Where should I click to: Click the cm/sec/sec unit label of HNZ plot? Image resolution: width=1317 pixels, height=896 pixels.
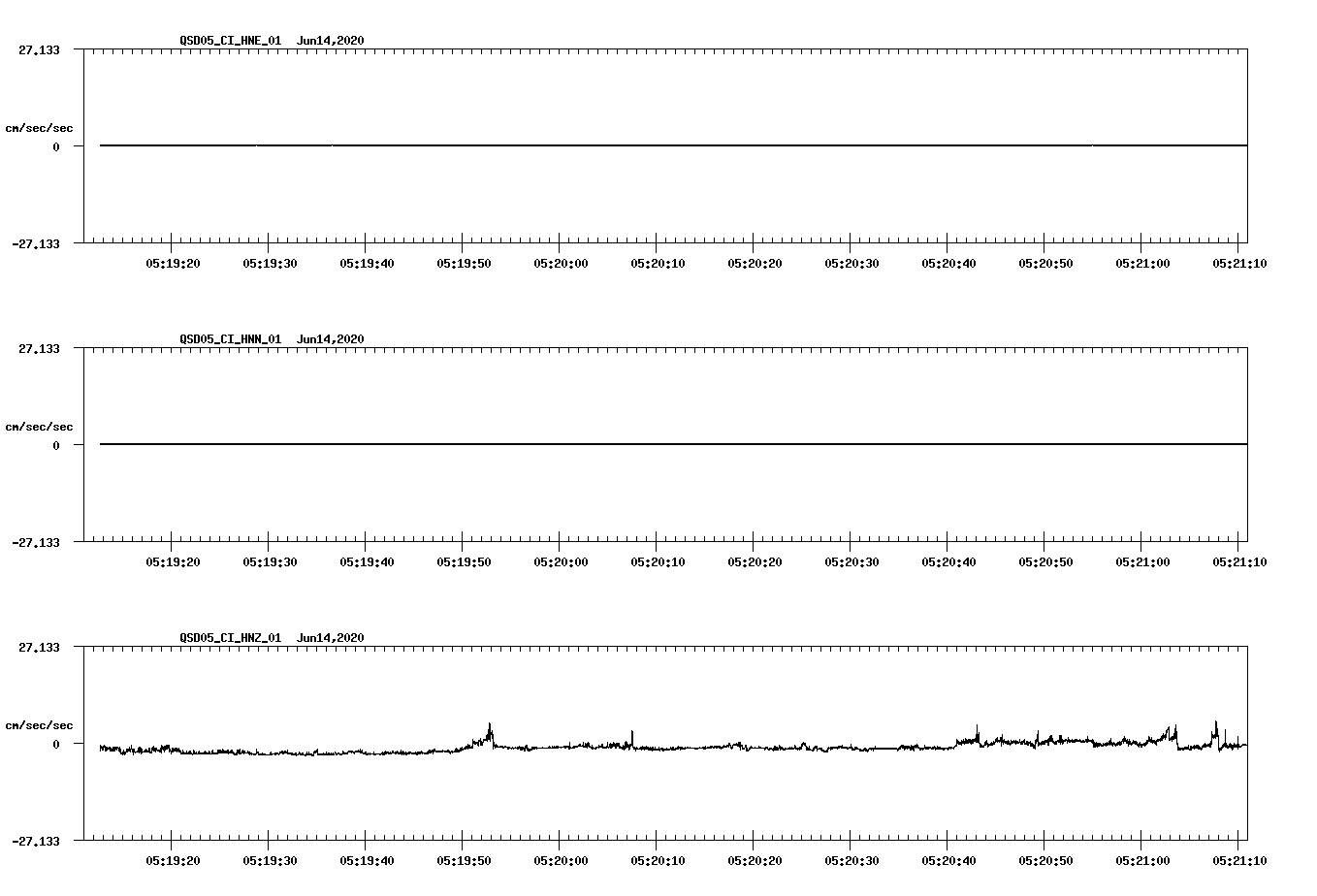point(40,725)
